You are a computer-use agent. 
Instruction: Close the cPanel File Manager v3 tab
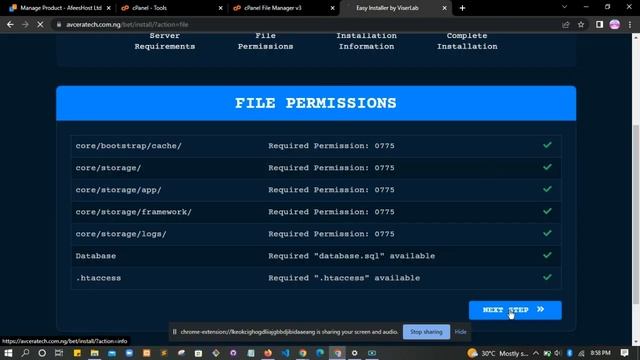tap(333, 8)
